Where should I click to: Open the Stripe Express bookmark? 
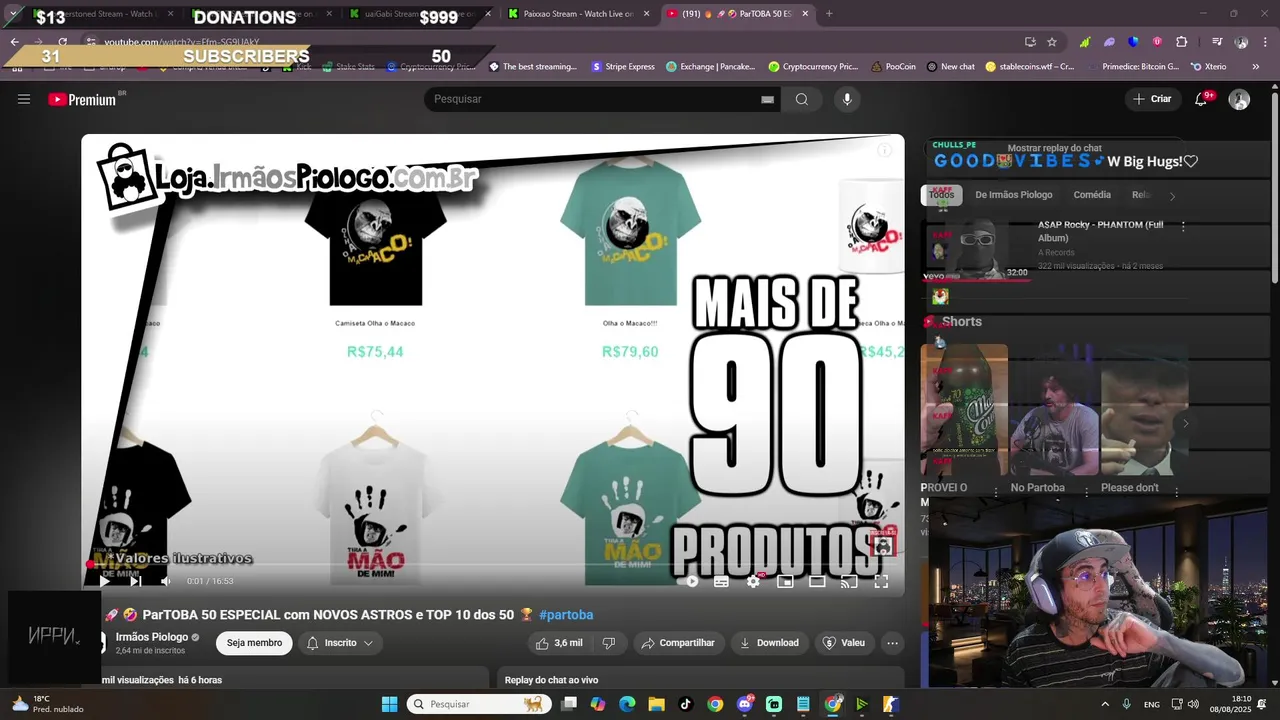tap(623, 67)
